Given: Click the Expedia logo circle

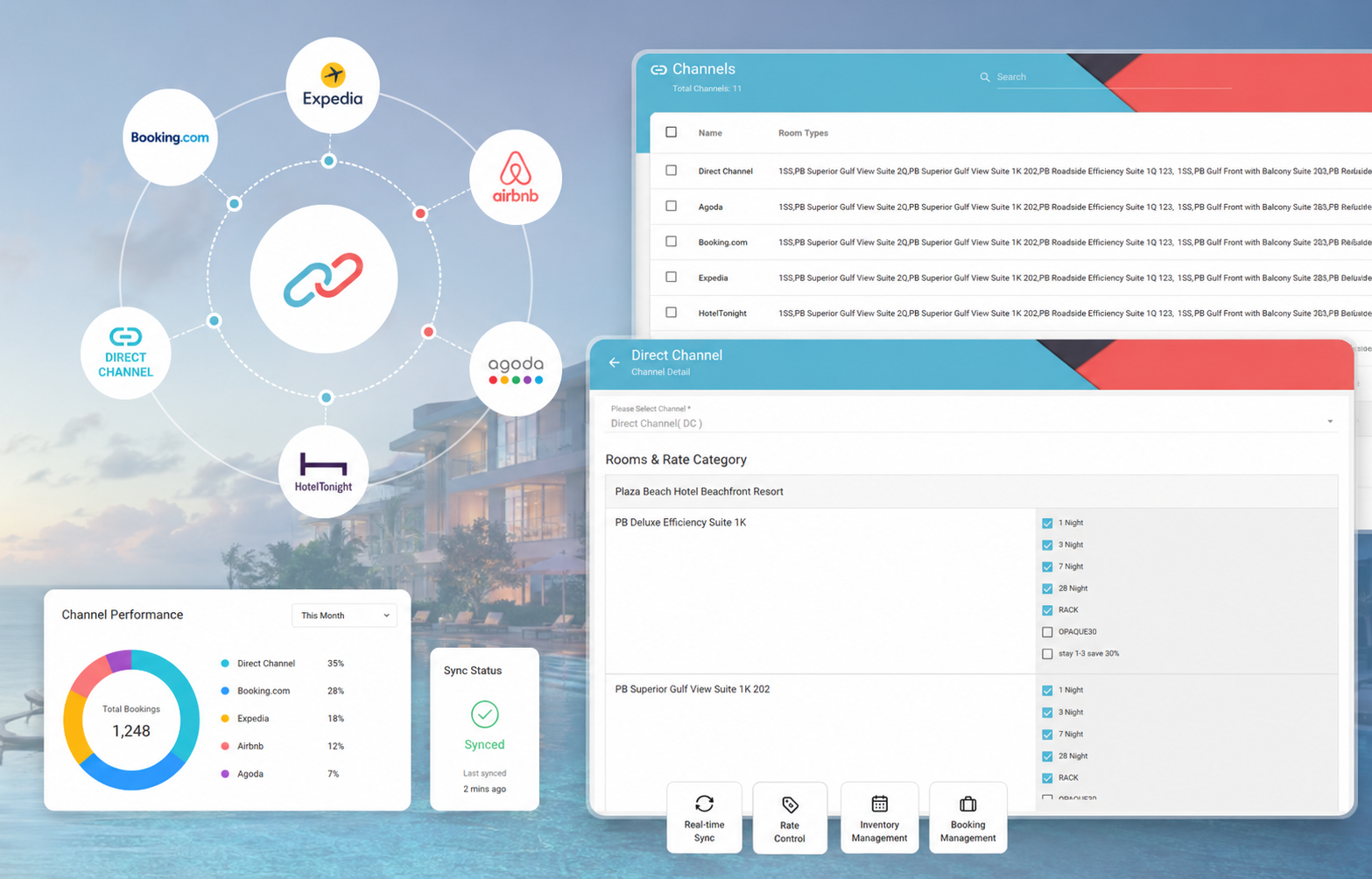Looking at the screenshot, I should tap(333, 86).
